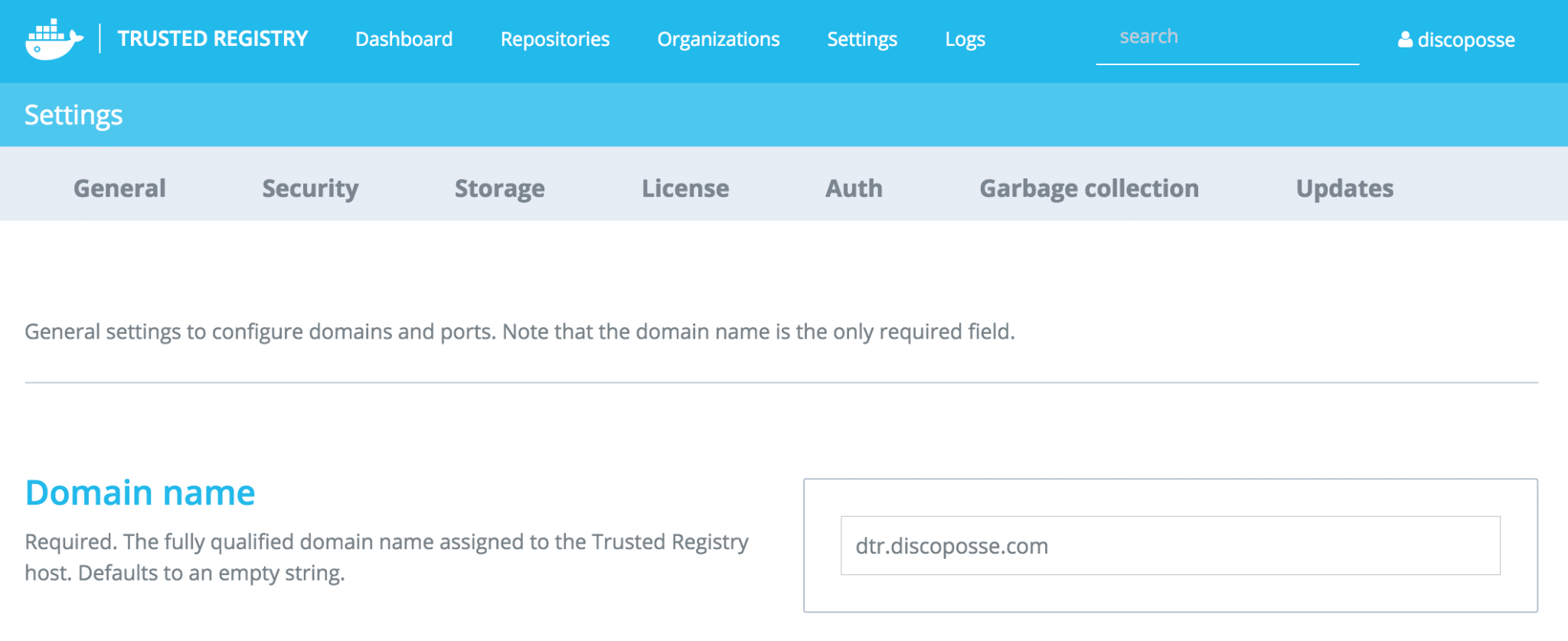Open the Security settings tab
The image size is (1568, 641).
[x=310, y=188]
